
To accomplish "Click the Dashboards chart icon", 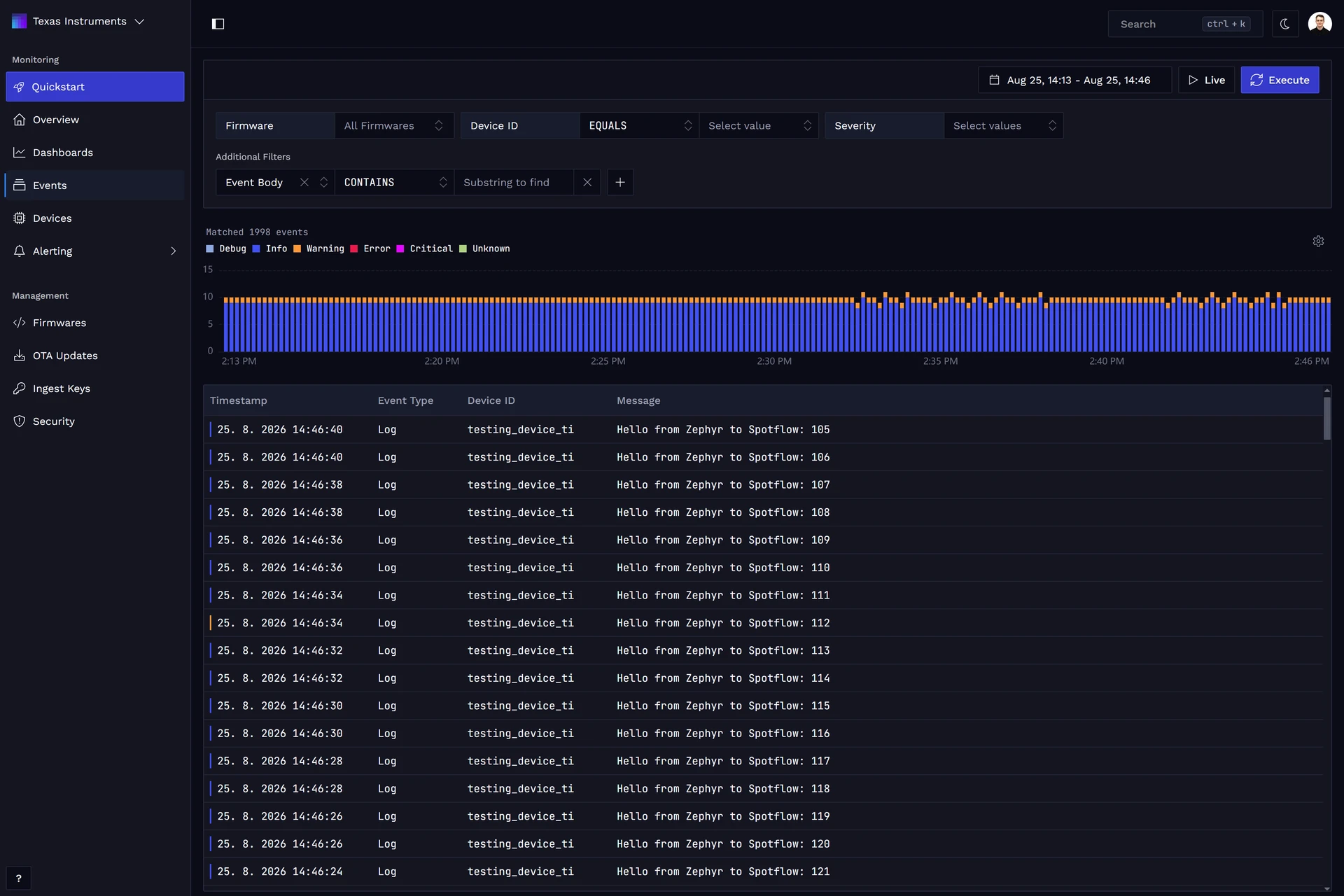I will click(20, 153).
